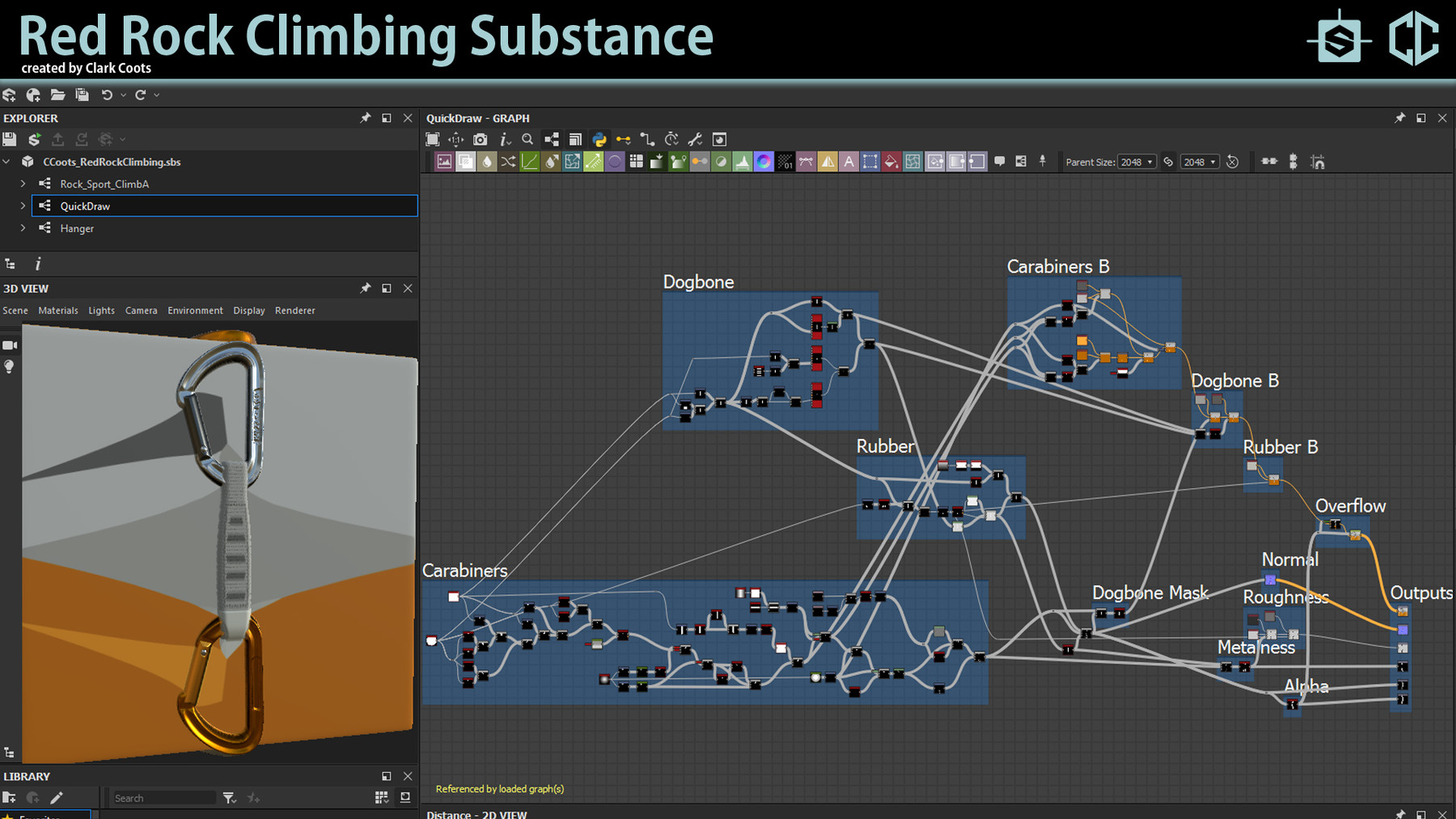Expand the QuickDraw graph entry
Image resolution: width=1456 pixels, height=819 pixels.
23,206
